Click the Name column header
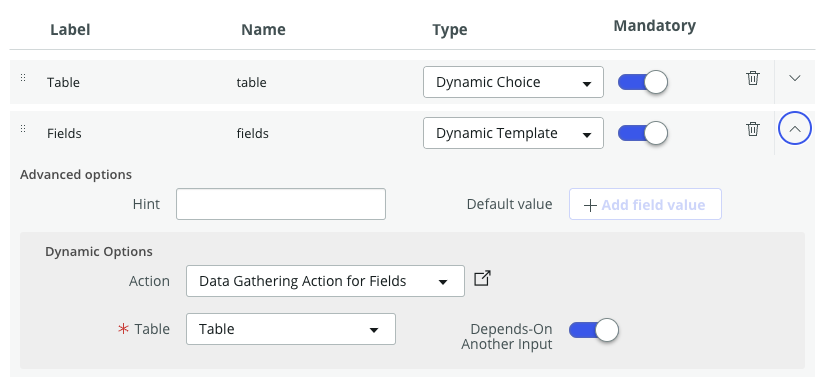 coord(263,30)
